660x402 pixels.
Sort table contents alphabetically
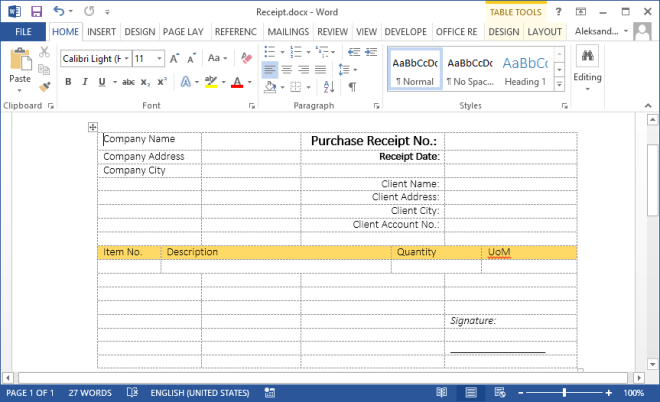(x=329, y=87)
